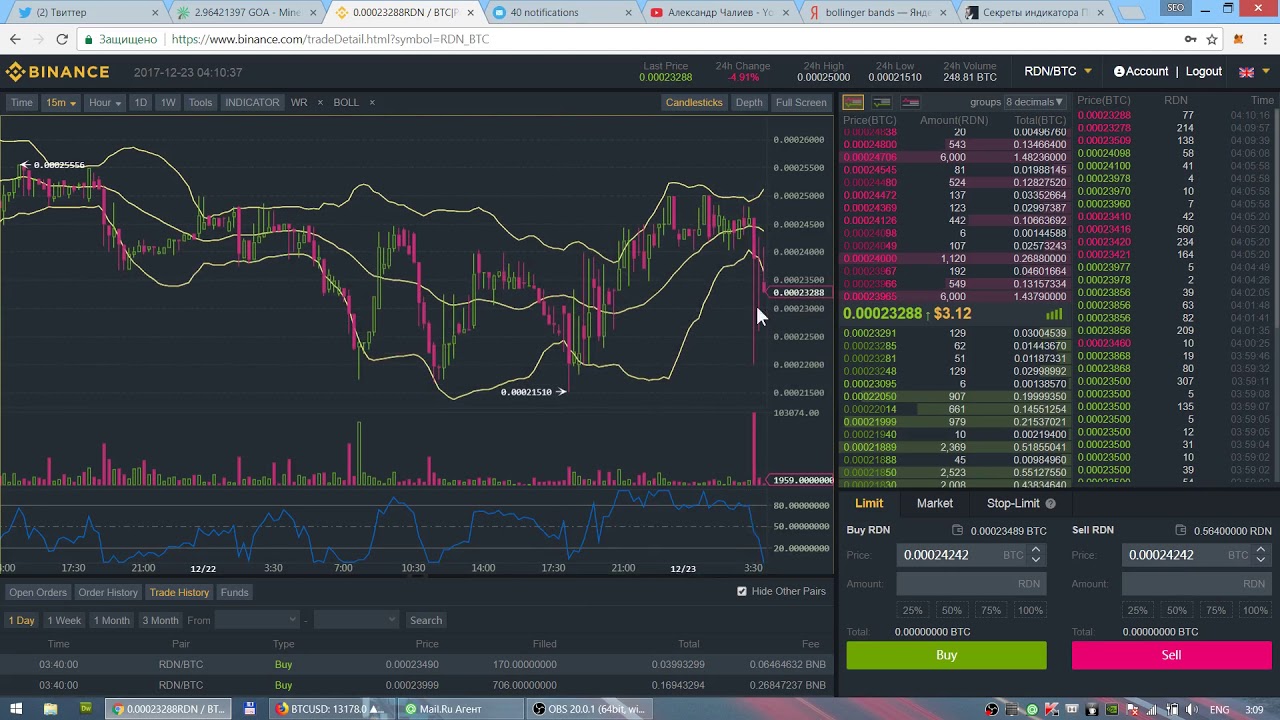The width and height of the screenshot is (1280, 720).
Task: Remove the WR indicator with its x
Action: [320, 102]
